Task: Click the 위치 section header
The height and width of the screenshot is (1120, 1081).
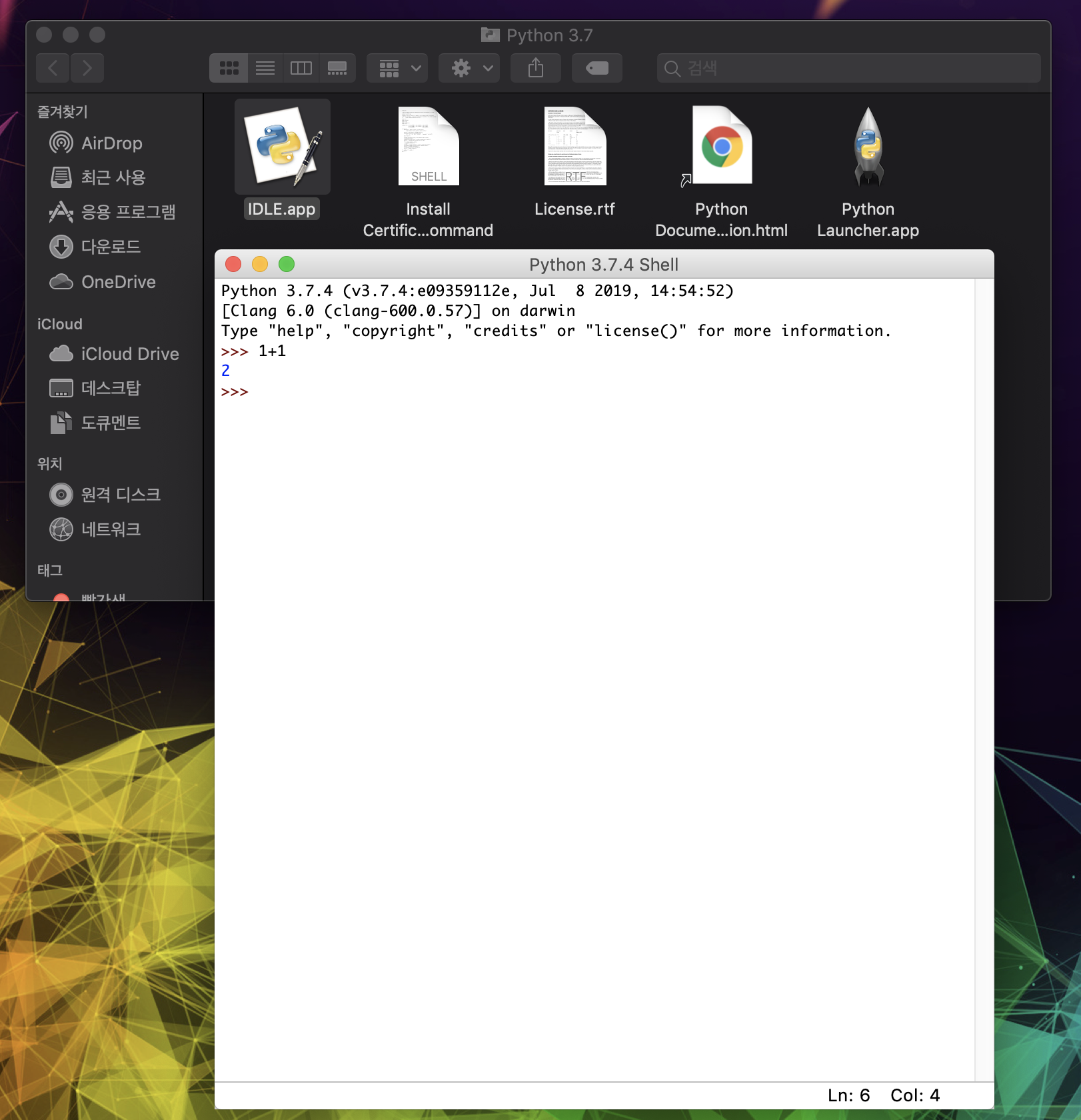Action: (50, 463)
